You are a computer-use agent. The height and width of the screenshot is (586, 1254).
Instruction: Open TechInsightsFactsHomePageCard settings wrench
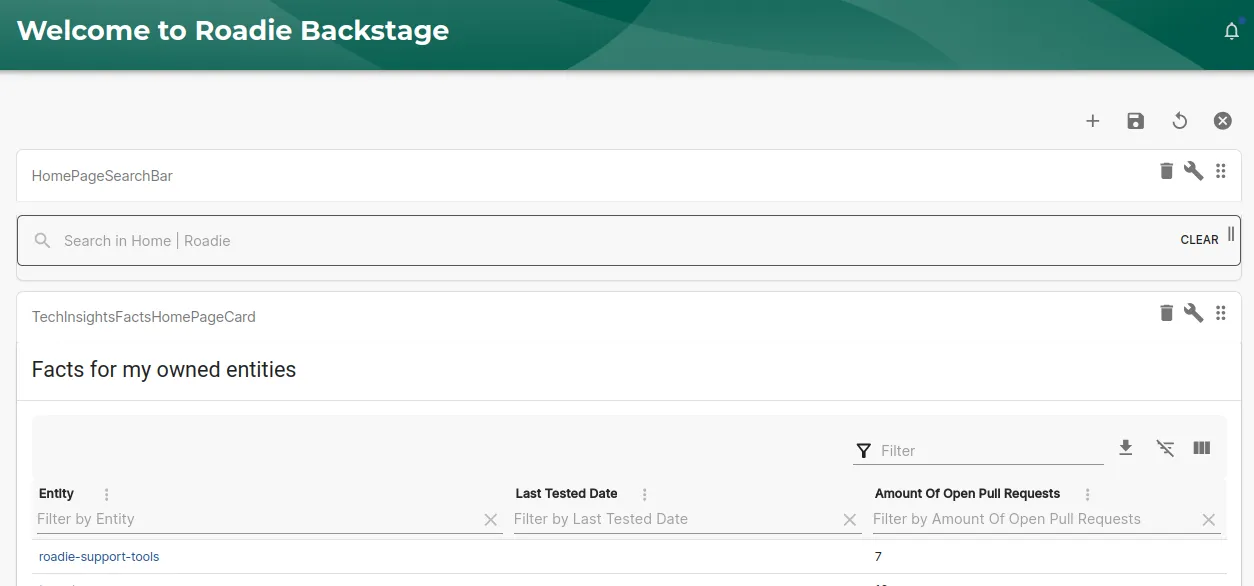pyautogui.click(x=1193, y=313)
